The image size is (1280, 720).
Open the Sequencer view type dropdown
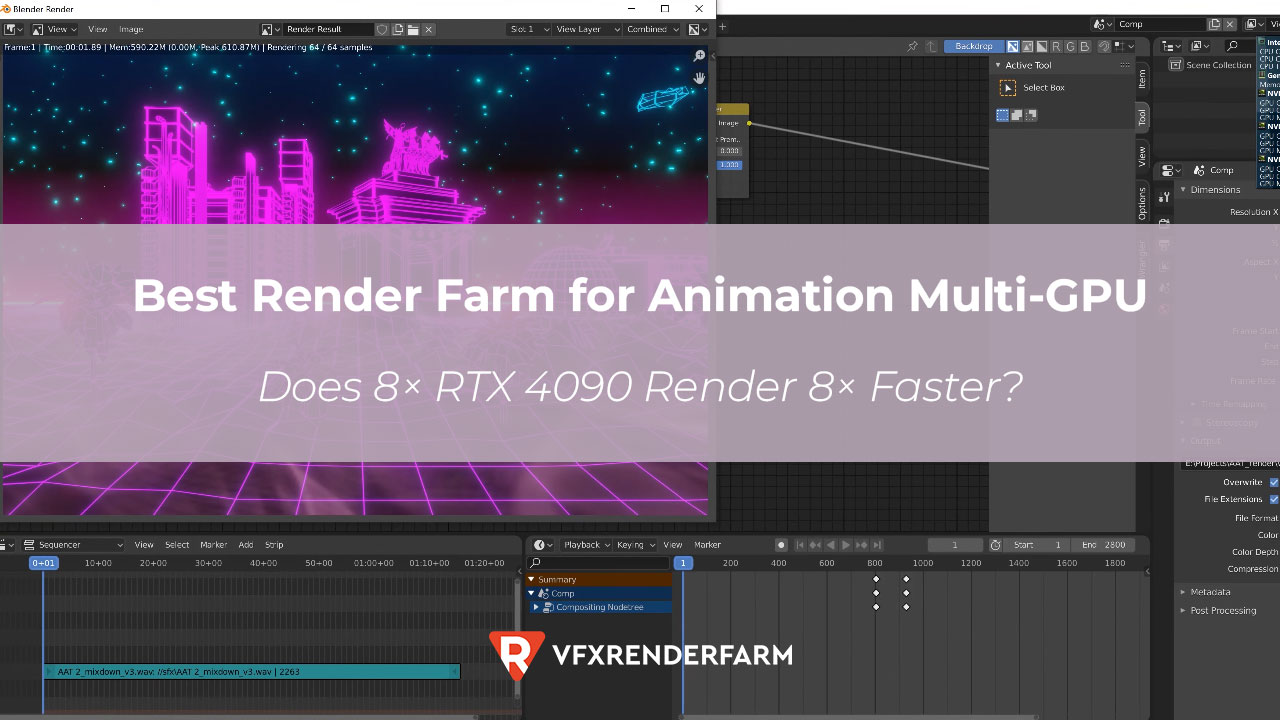coord(73,545)
